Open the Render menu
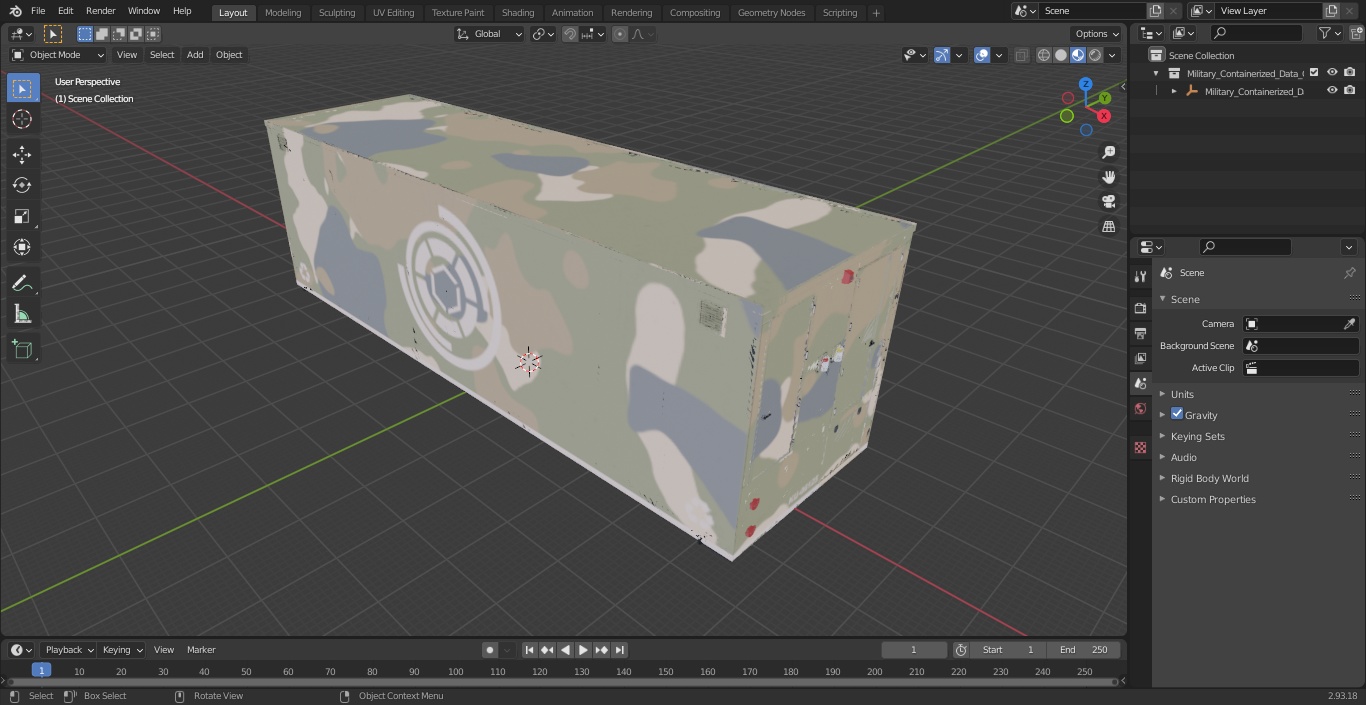This screenshot has width=1366, height=705. coord(100,11)
